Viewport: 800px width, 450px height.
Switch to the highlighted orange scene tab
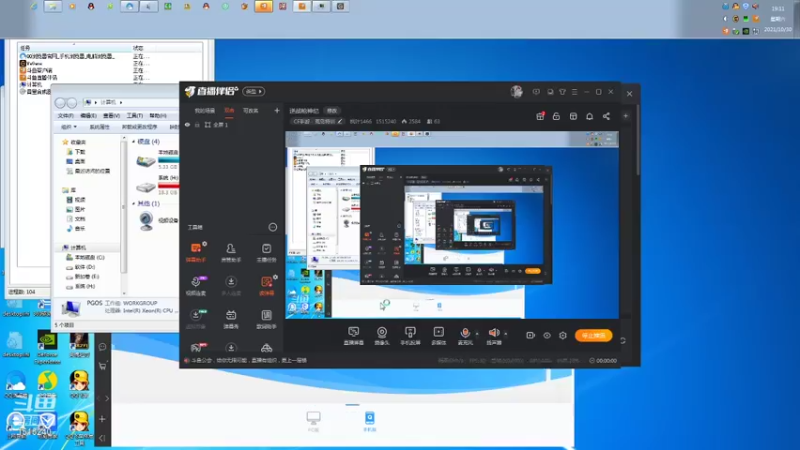pyautogui.click(x=229, y=111)
